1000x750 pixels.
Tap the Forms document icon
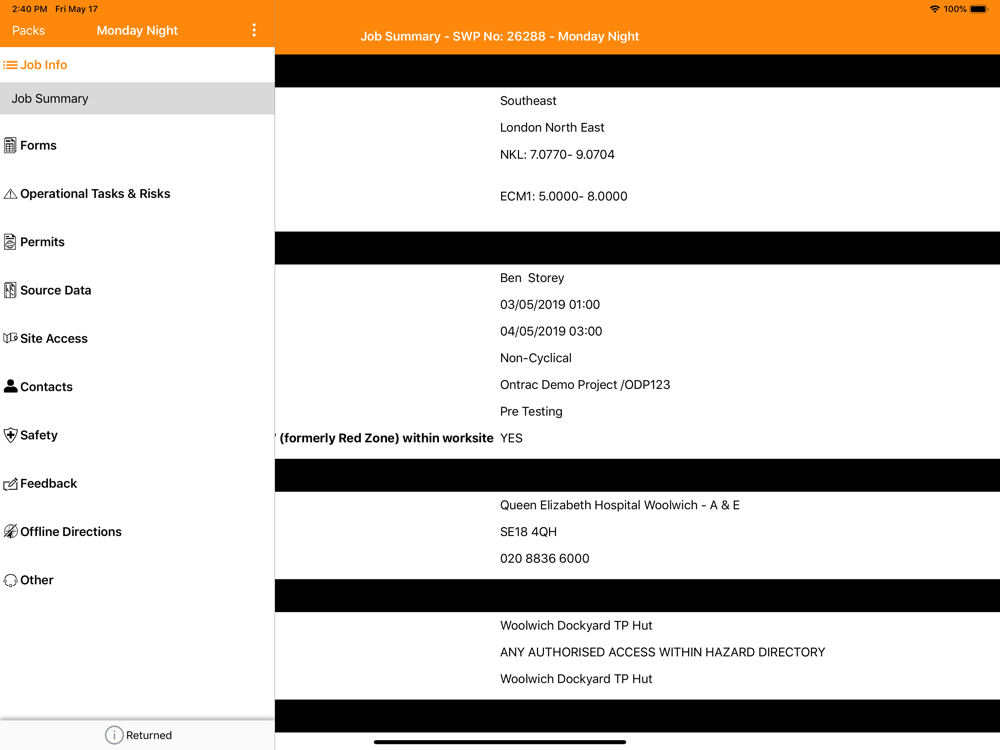click(10, 145)
